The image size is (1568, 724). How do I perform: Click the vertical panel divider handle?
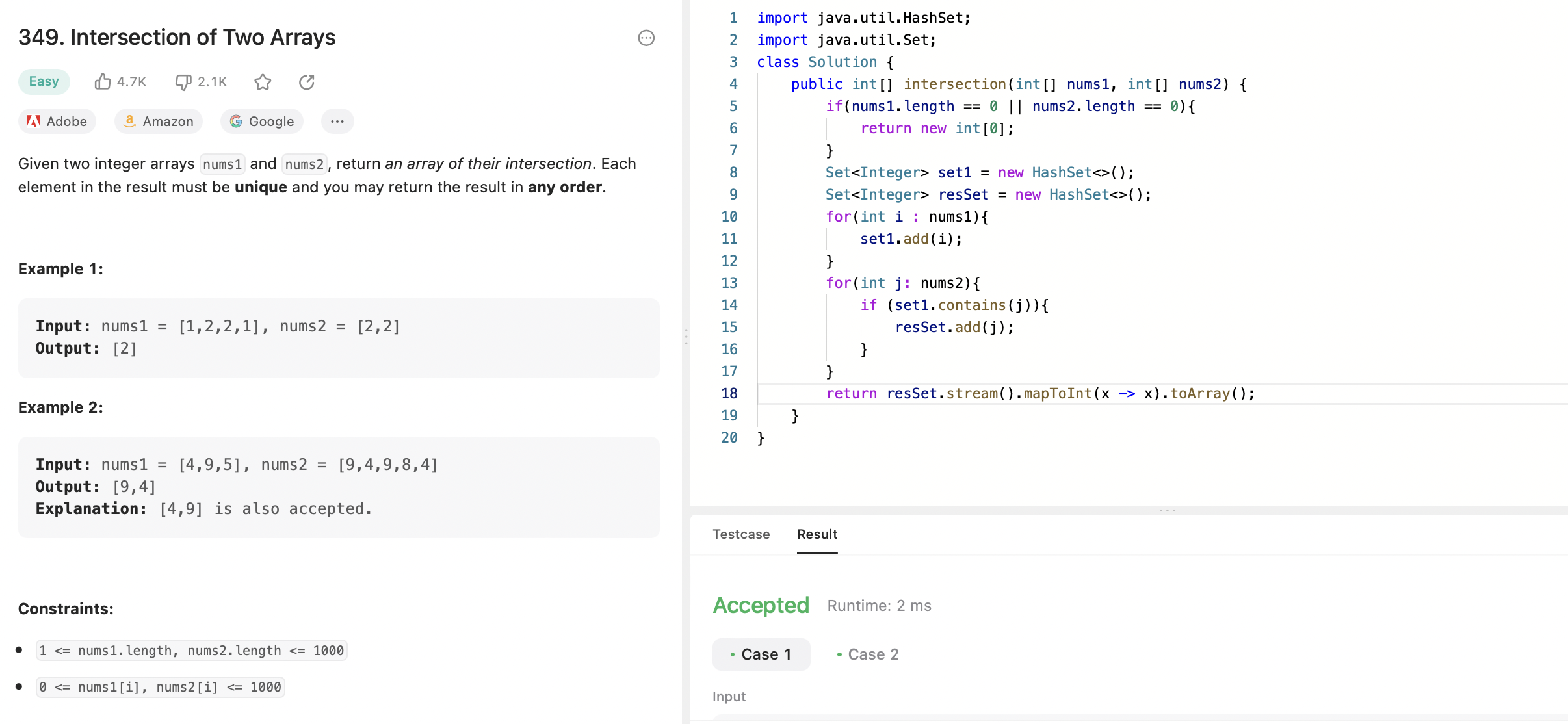click(x=686, y=336)
